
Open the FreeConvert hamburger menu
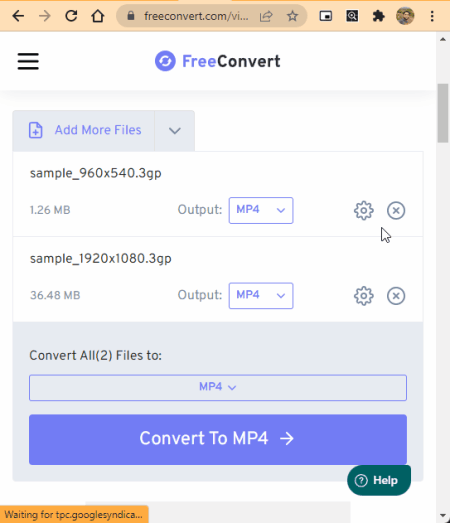(28, 61)
